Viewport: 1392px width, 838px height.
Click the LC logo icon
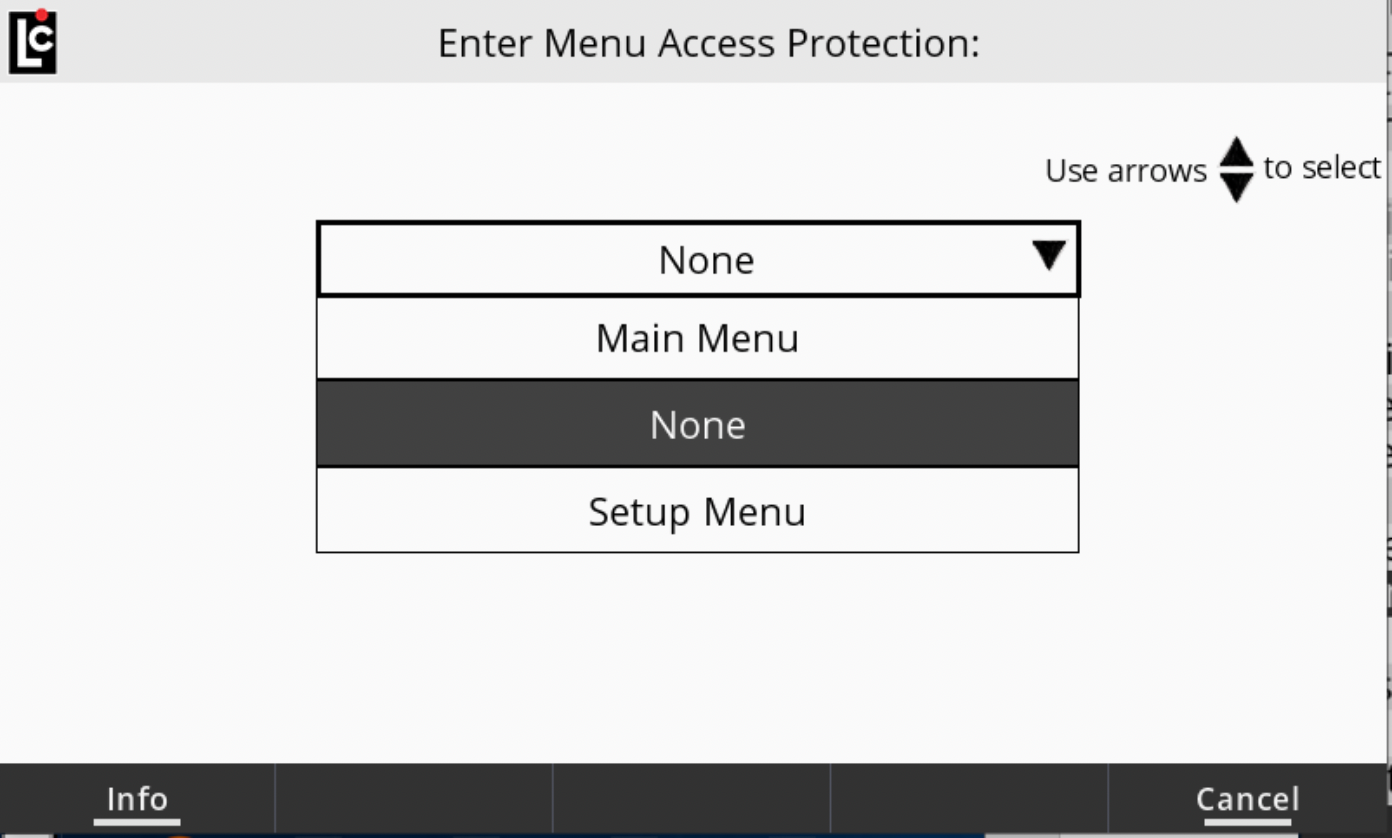point(32,41)
